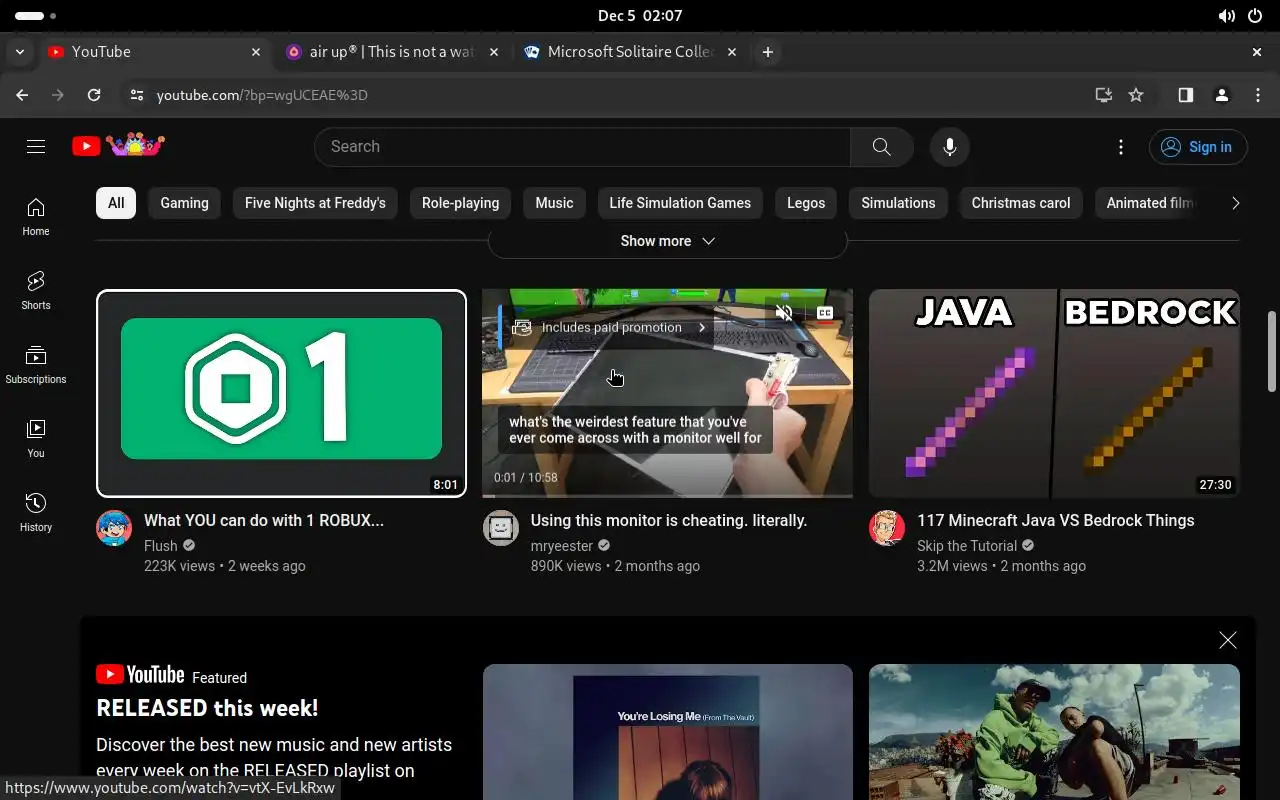
Task: Open the You section in sidebar
Action: click(36, 438)
